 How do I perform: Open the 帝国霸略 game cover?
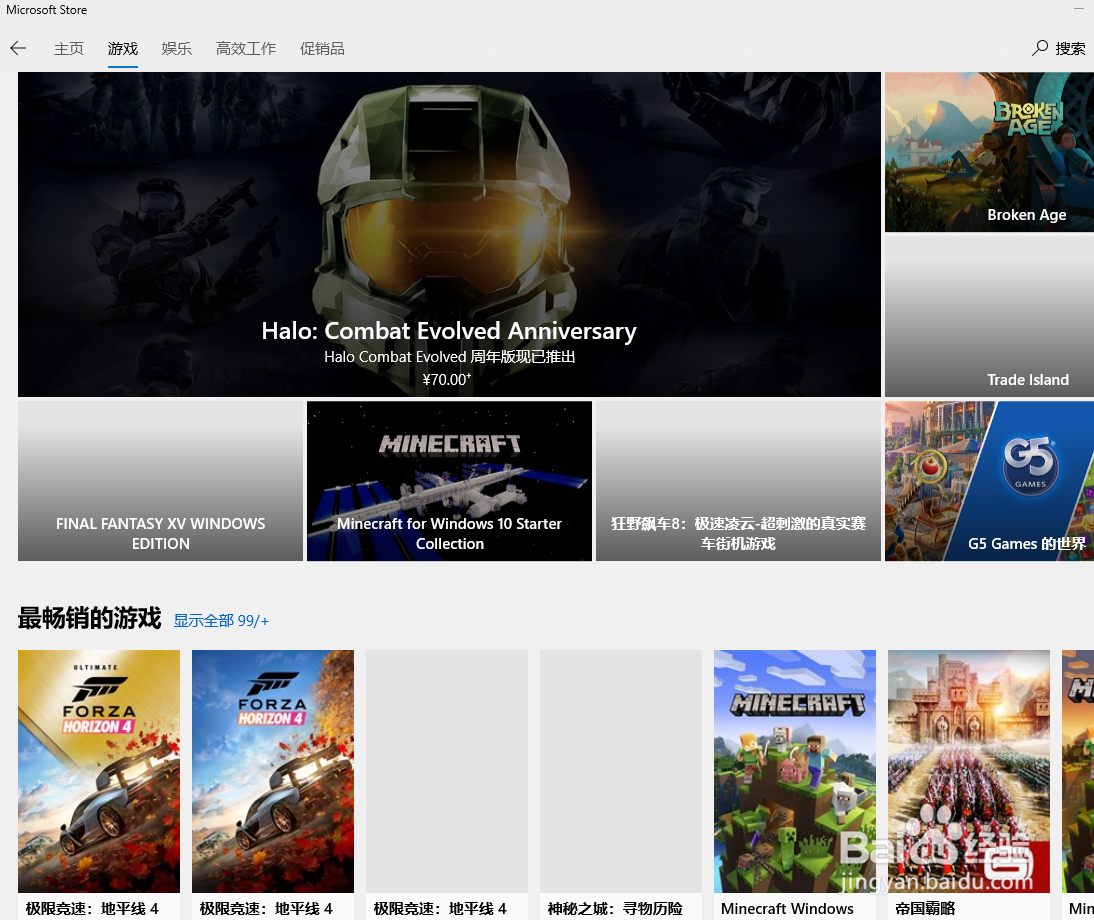pos(969,771)
